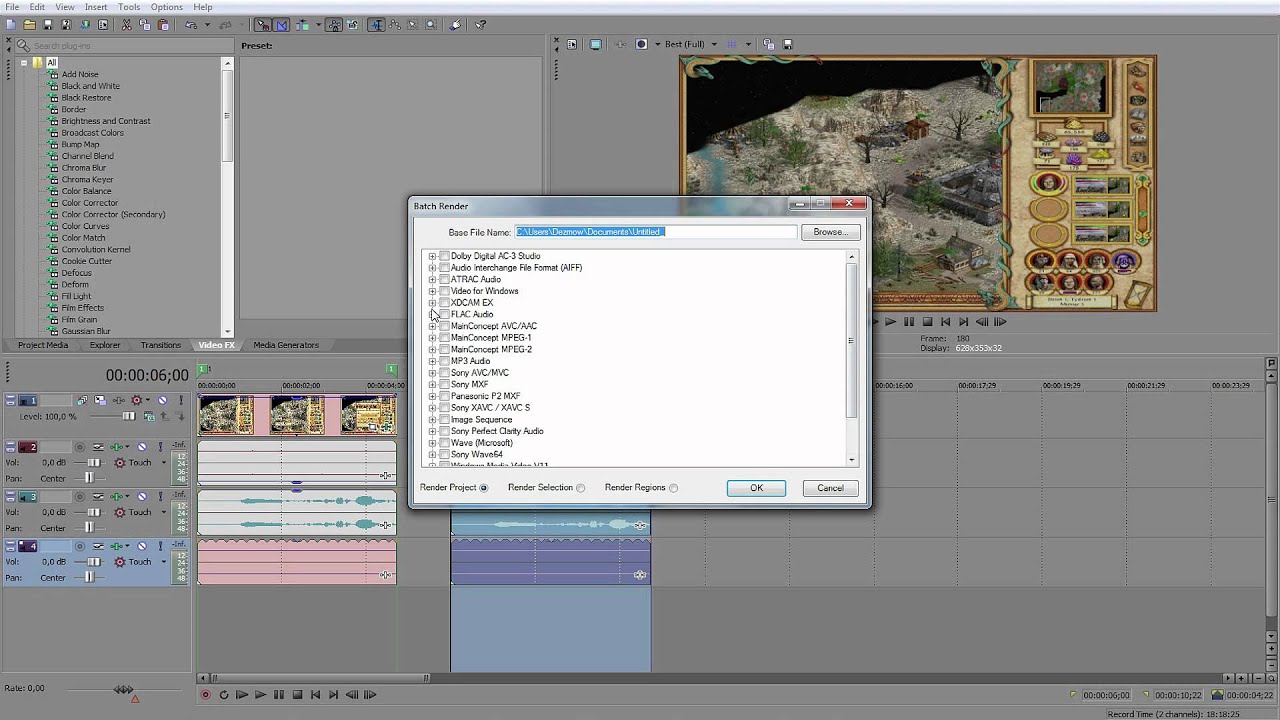
Task: Click the Paste clipboard icon in the toolbar
Action: pyautogui.click(x=162, y=25)
